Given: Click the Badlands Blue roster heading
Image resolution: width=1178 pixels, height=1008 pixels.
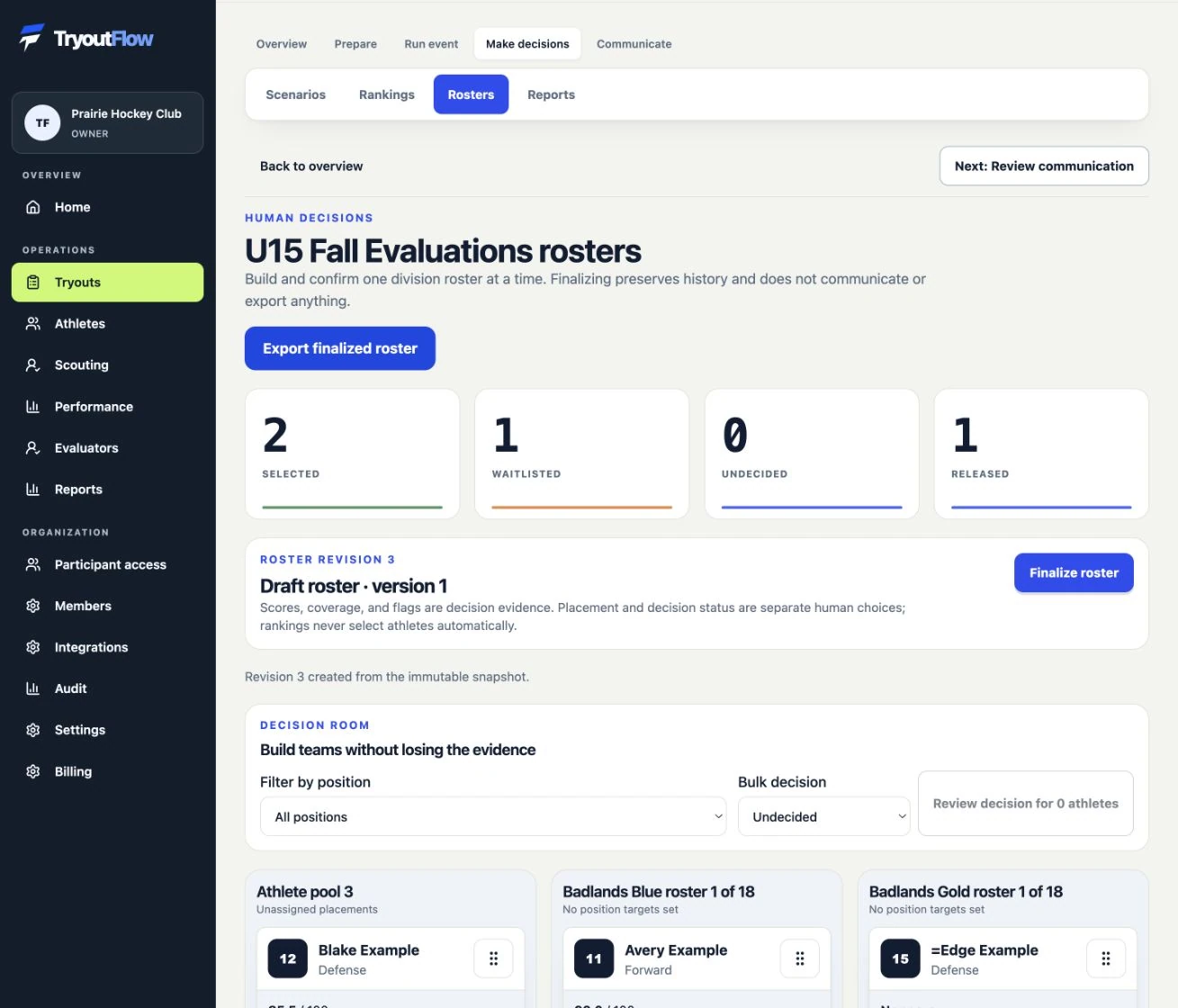Looking at the screenshot, I should 659,892.
